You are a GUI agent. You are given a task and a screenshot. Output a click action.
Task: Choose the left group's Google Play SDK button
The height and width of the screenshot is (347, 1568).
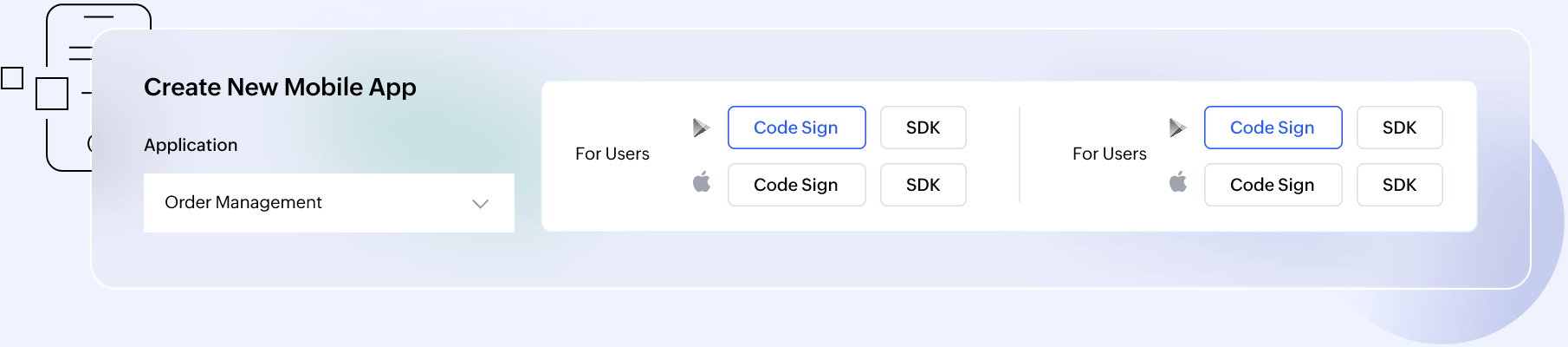tap(923, 128)
